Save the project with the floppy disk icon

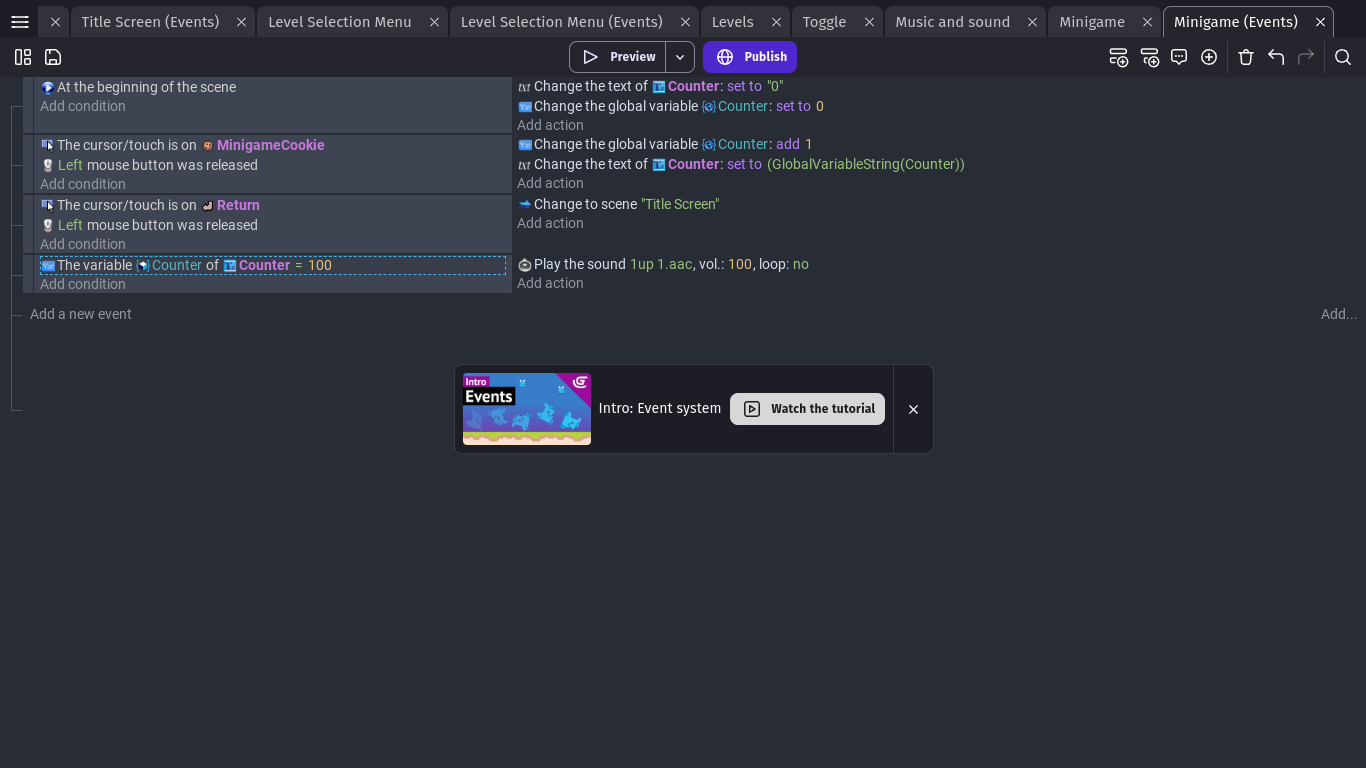[52, 57]
